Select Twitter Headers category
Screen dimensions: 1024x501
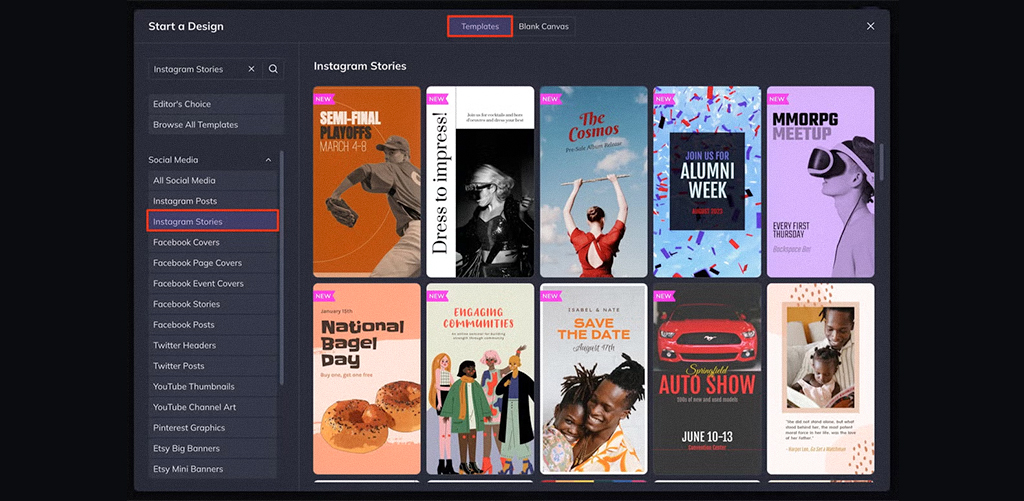212,345
